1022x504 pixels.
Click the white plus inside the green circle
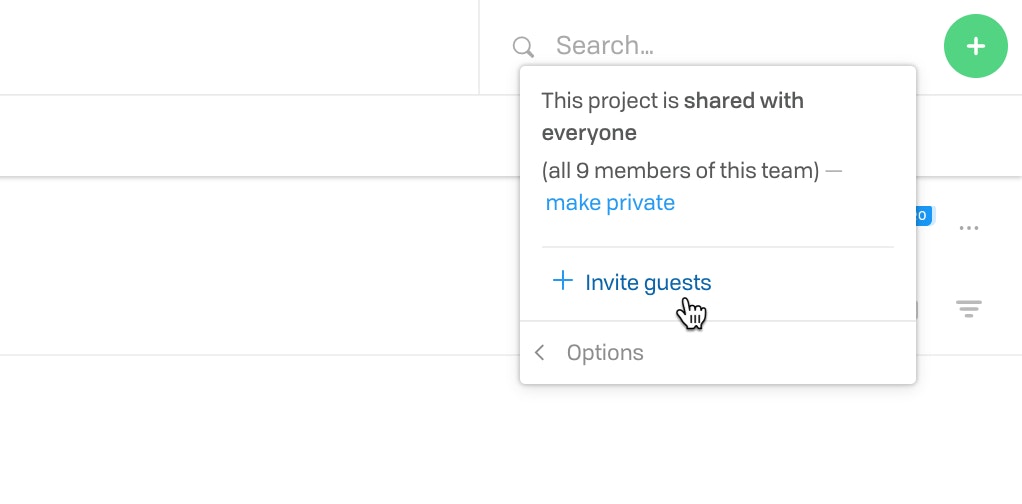point(976,46)
